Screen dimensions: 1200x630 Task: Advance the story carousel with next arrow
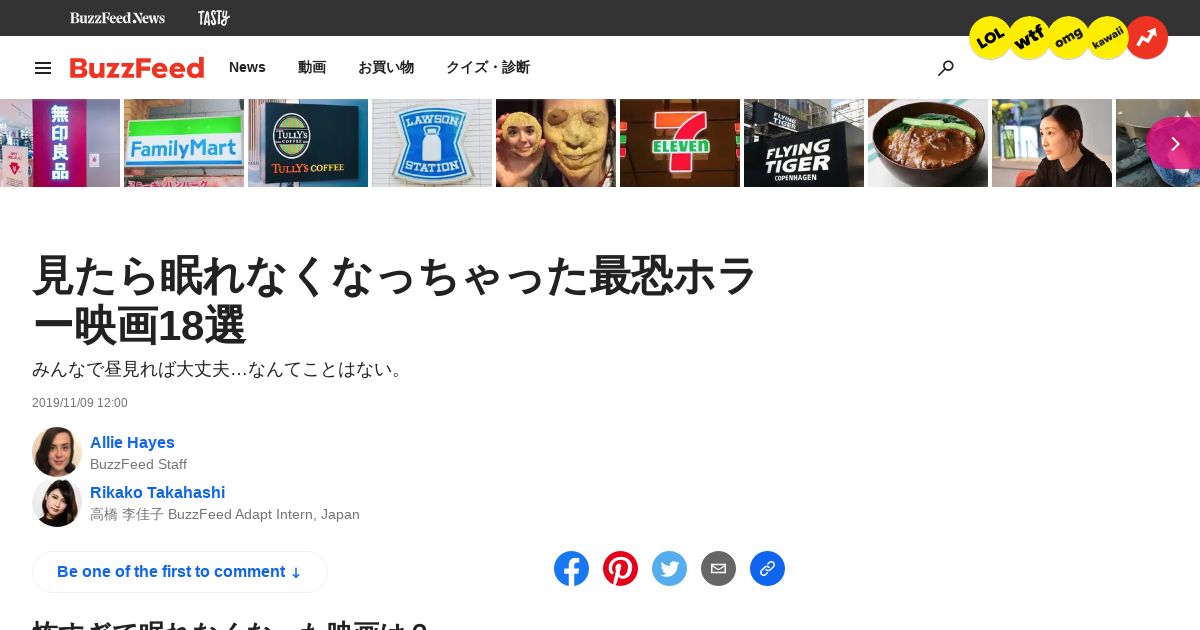click(1174, 143)
